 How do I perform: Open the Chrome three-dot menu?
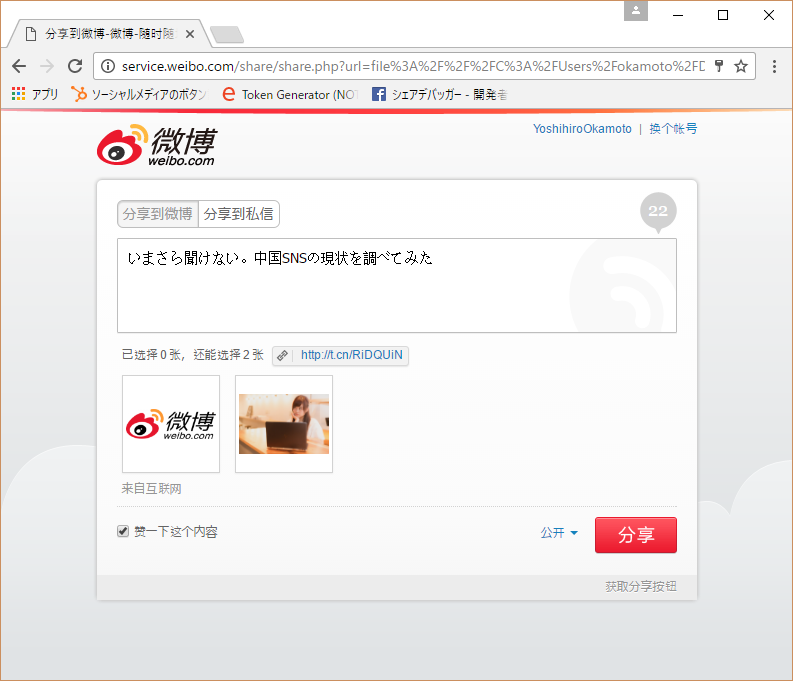[x=774, y=66]
